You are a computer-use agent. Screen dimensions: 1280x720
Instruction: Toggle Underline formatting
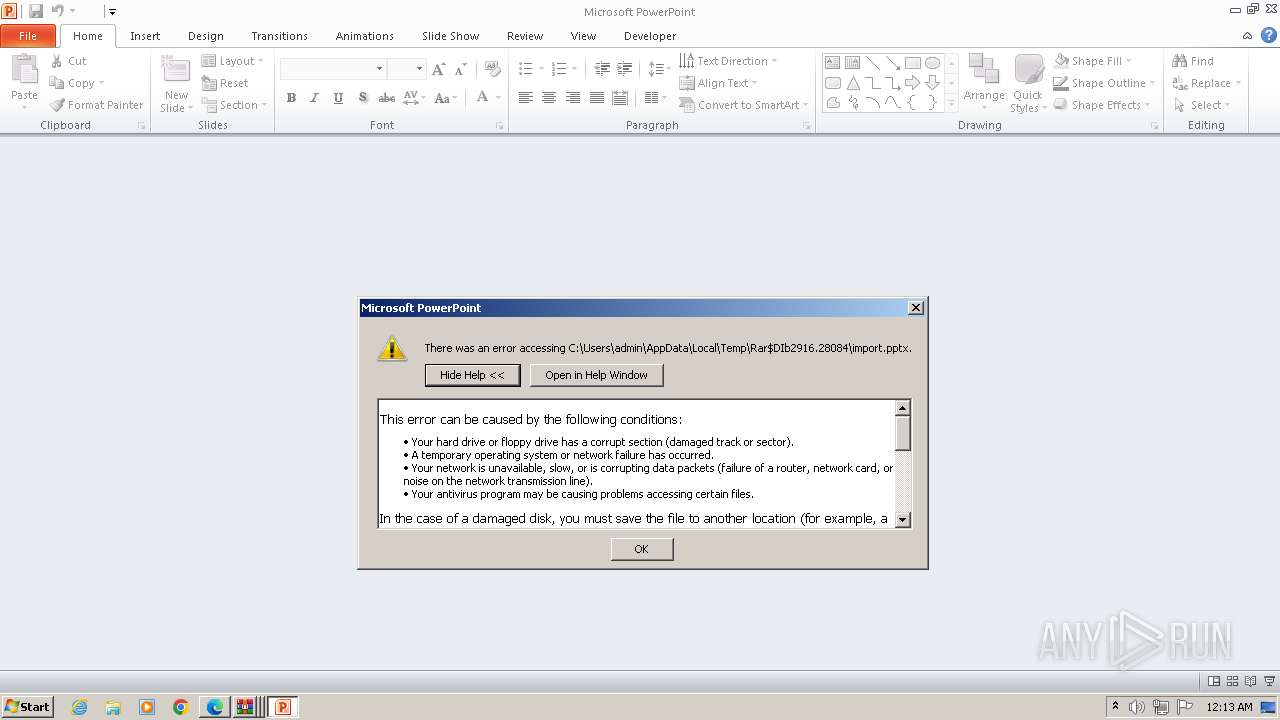[338, 98]
